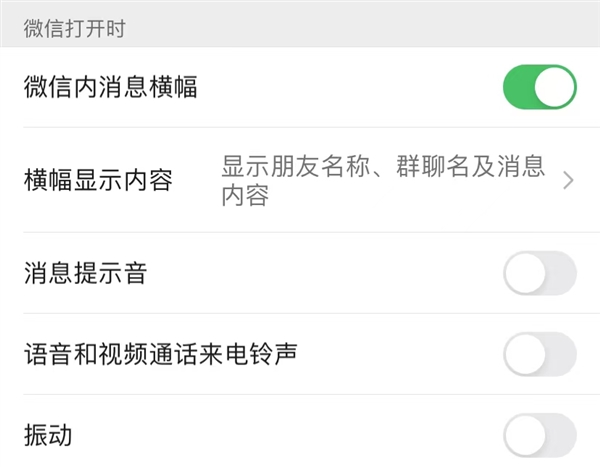Viewport: 600px width, 467px height.
Task: Click the white knob of the 语音和视频通话来电铃声 switch
Action: point(525,354)
